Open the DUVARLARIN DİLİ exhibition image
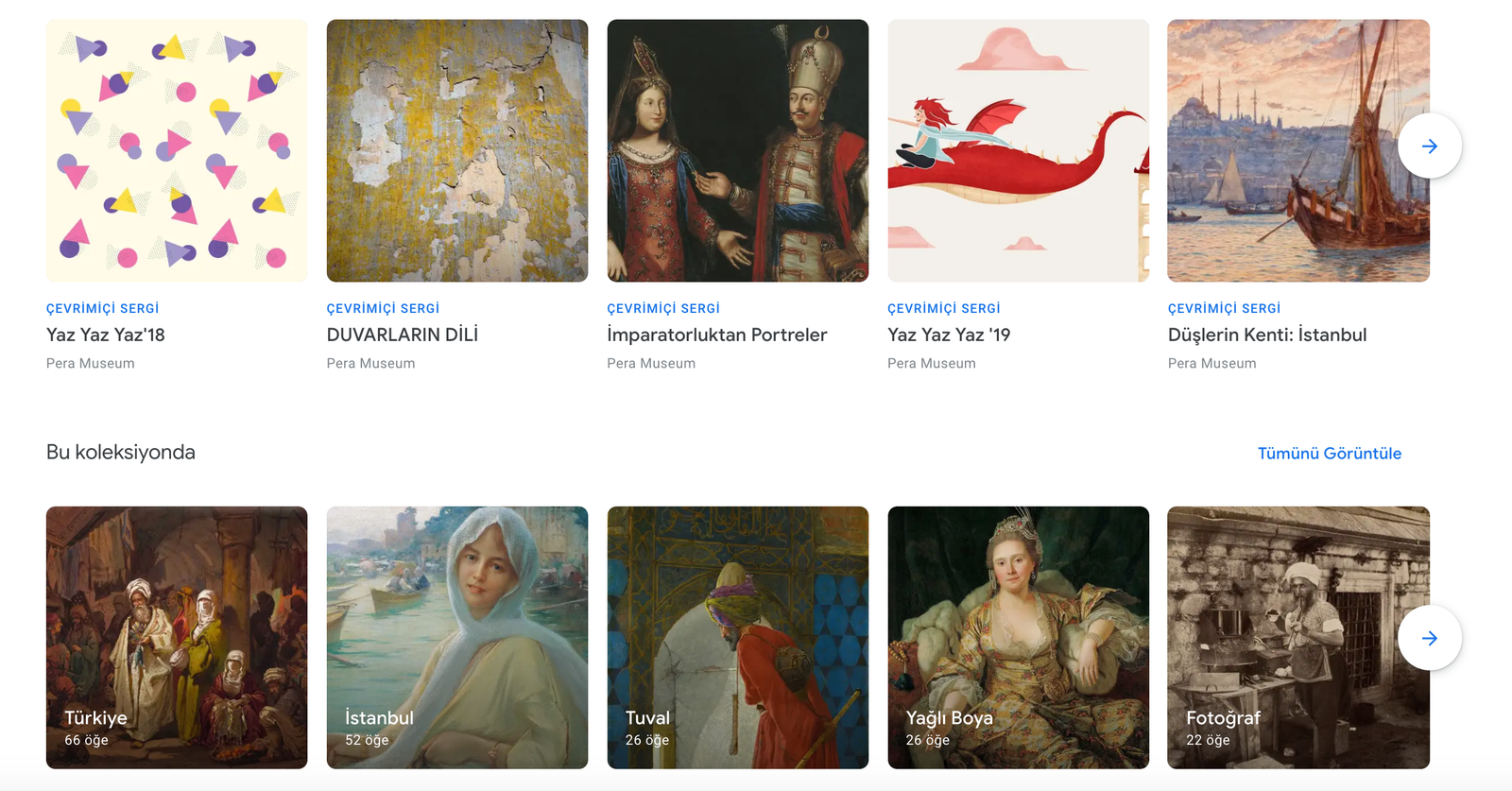Image resolution: width=1512 pixels, height=791 pixels. [457, 150]
